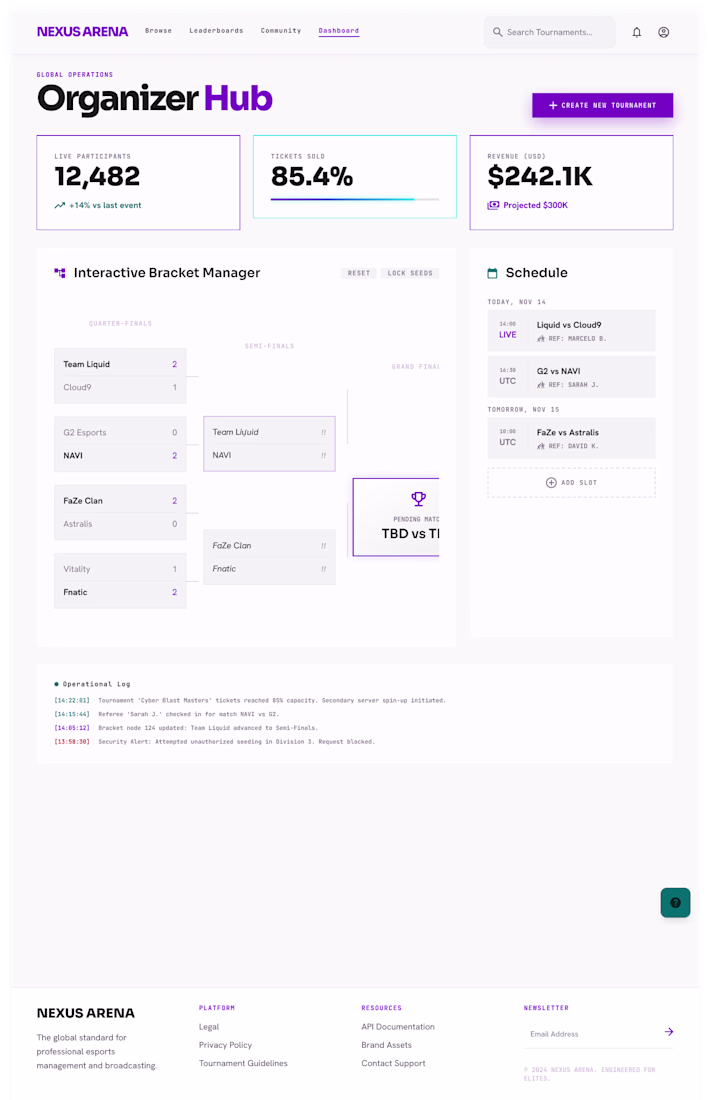710x1100 pixels.
Task: Open the G2 vs NAVI schedule slot
Action: tap(571, 377)
